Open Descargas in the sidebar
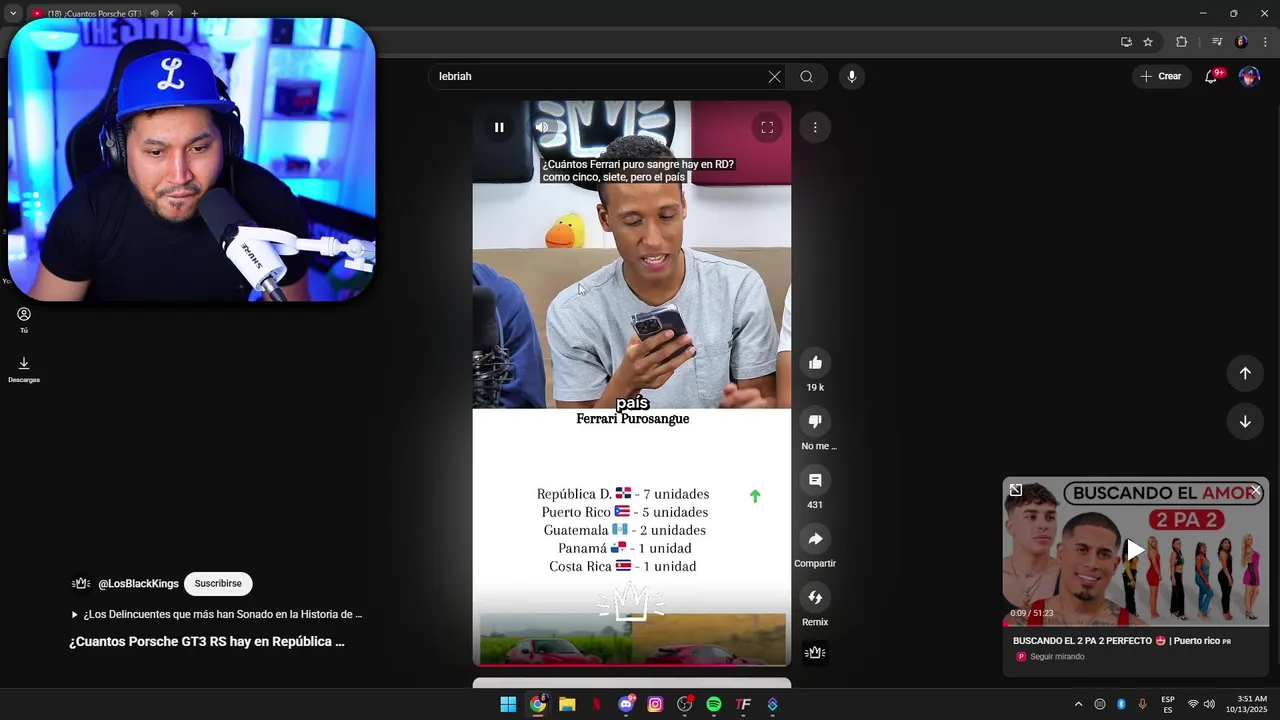 click(24, 369)
